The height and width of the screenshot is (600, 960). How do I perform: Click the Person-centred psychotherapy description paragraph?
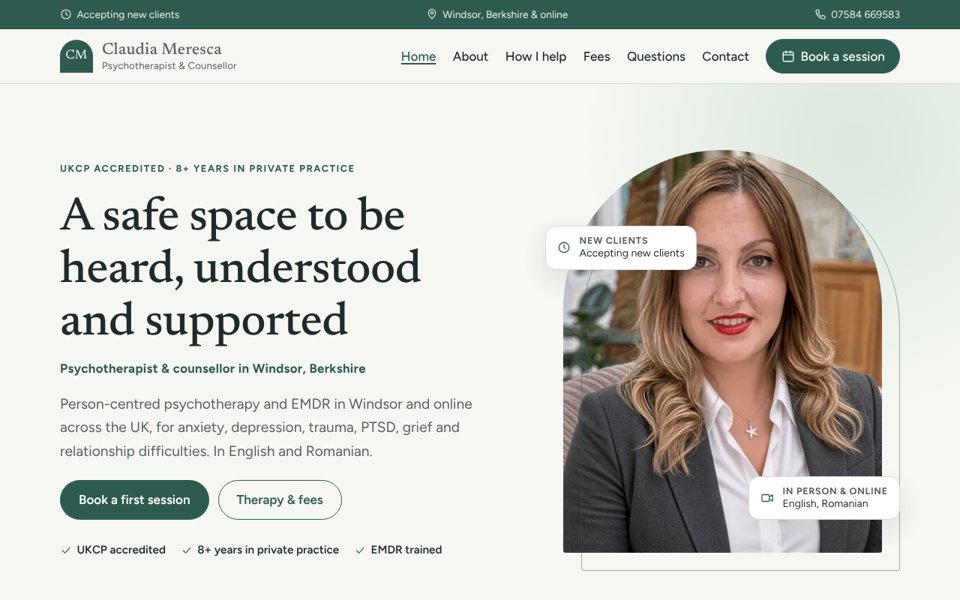tap(266, 427)
